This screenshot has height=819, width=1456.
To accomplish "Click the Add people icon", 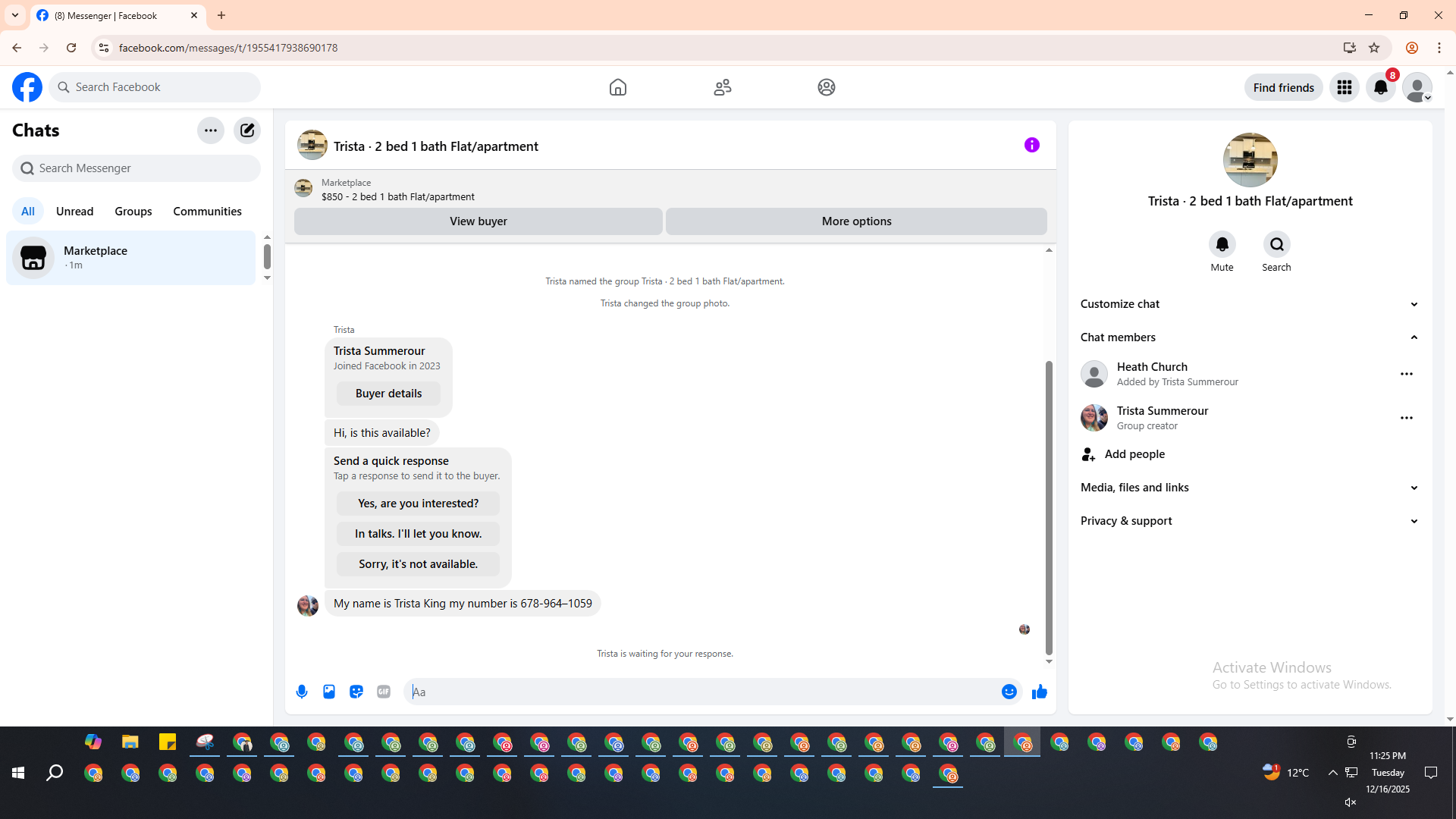I will (1089, 454).
